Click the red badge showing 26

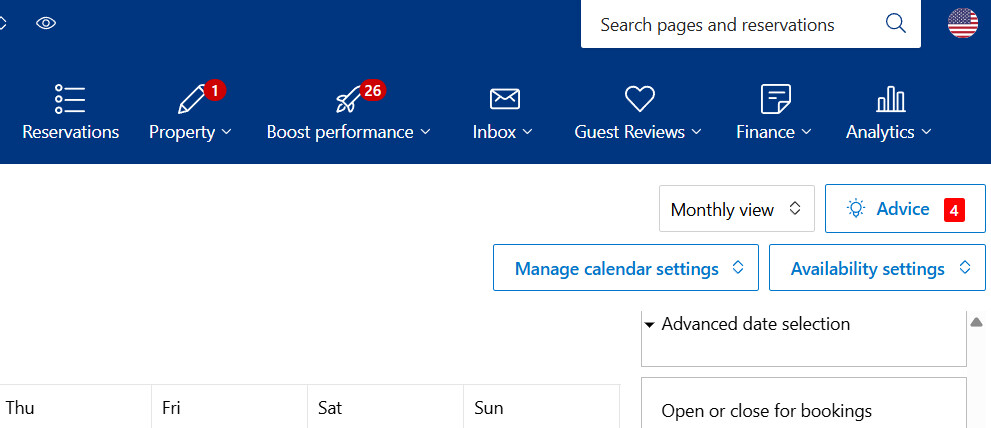point(372,91)
